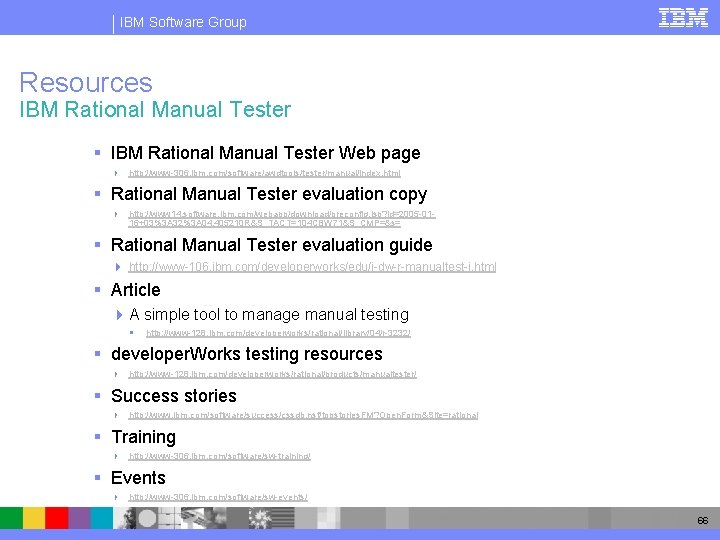Click the teal color block in footer

pyautogui.click(x=101, y=518)
